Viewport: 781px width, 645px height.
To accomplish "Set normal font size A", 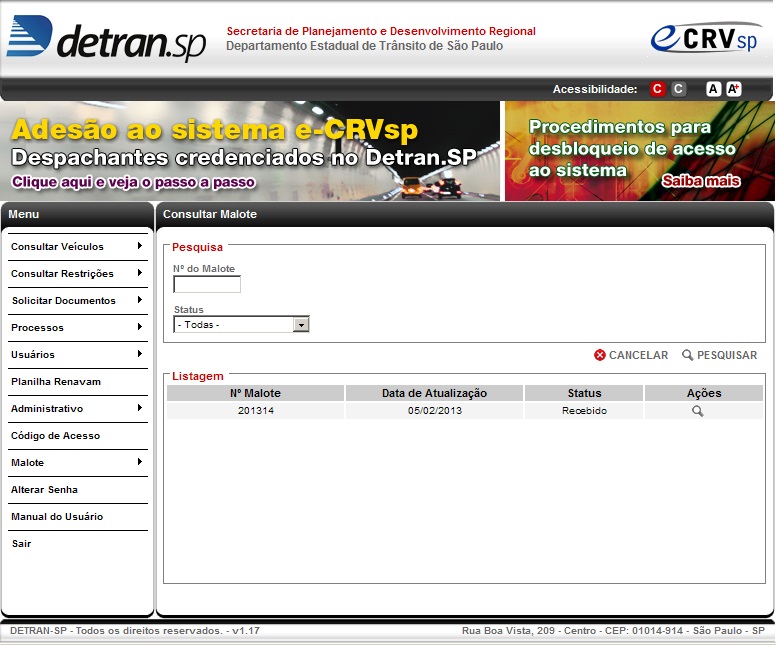I will click(x=713, y=89).
